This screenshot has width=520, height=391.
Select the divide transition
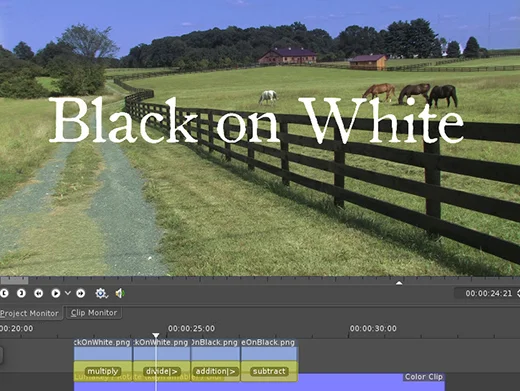(162, 371)
